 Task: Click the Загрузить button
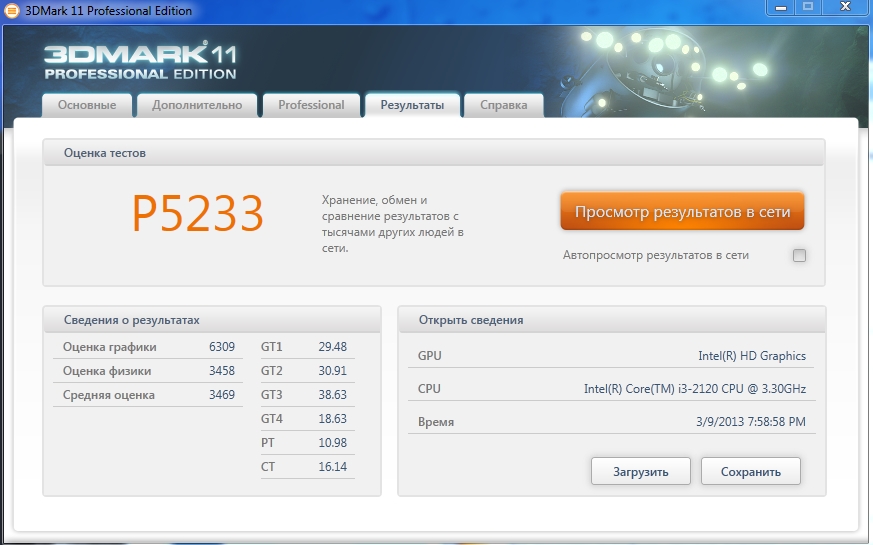coord(641,472)
